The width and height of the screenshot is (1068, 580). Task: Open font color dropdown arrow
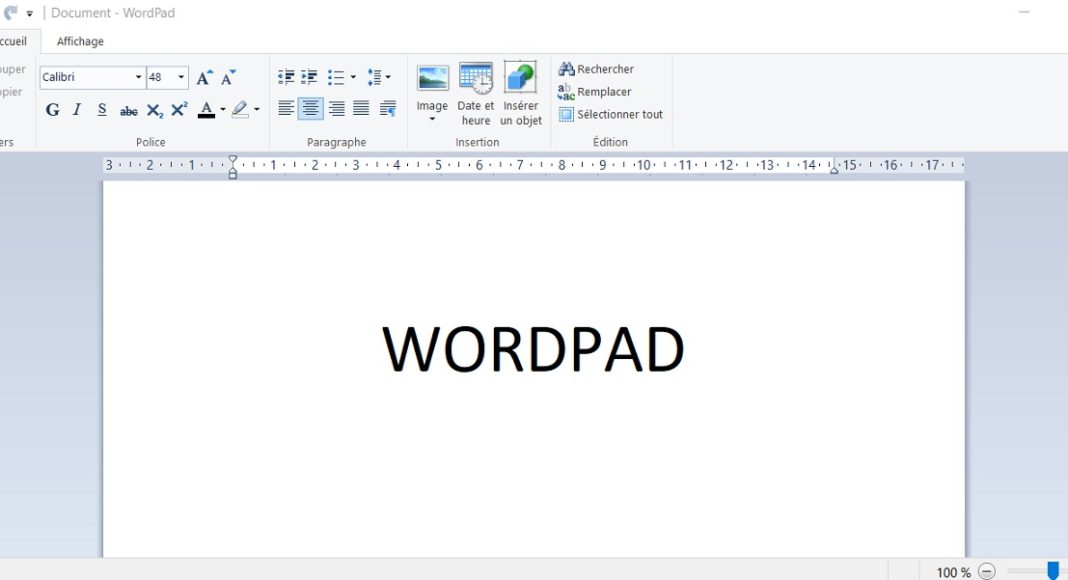click(x=223, y=110)
